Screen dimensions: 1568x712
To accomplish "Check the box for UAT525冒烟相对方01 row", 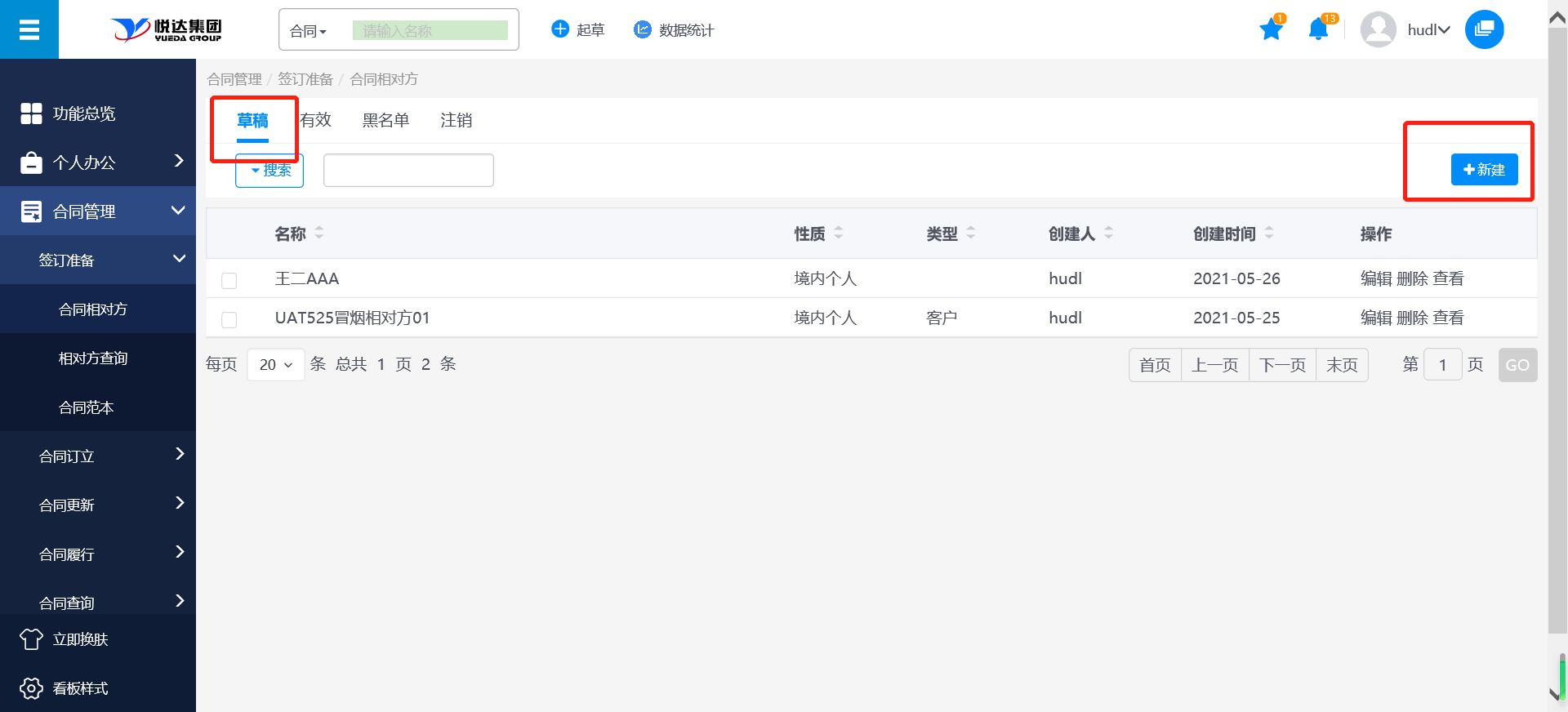I will pyautogui.click(x=229, y=319).
